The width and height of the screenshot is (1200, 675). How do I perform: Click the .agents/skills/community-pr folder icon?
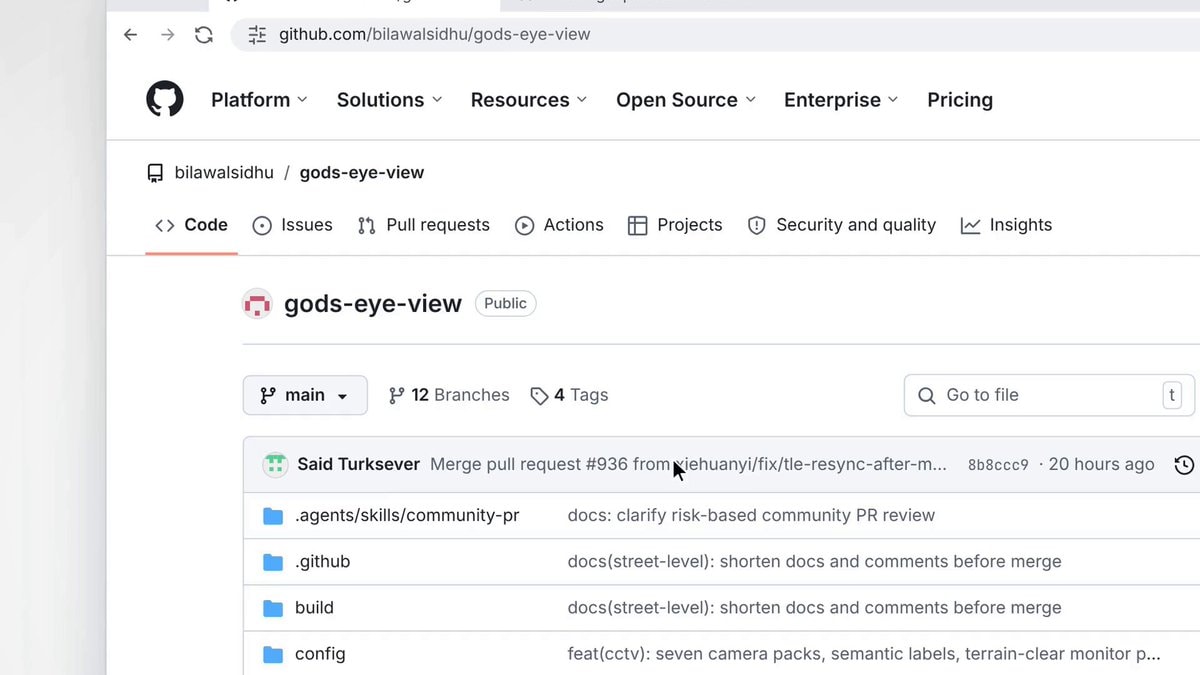[273, 516]
